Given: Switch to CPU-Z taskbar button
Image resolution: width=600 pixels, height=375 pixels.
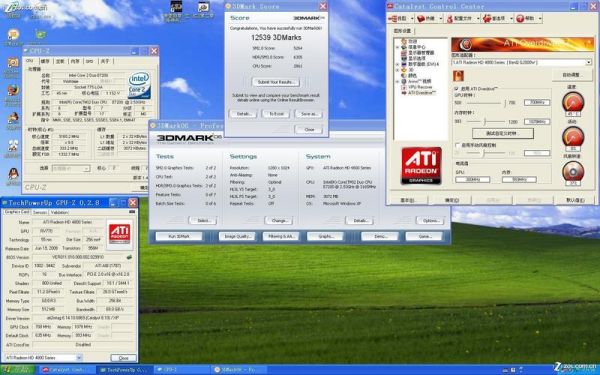Looking at the screenshot, I should coord(181,370).
